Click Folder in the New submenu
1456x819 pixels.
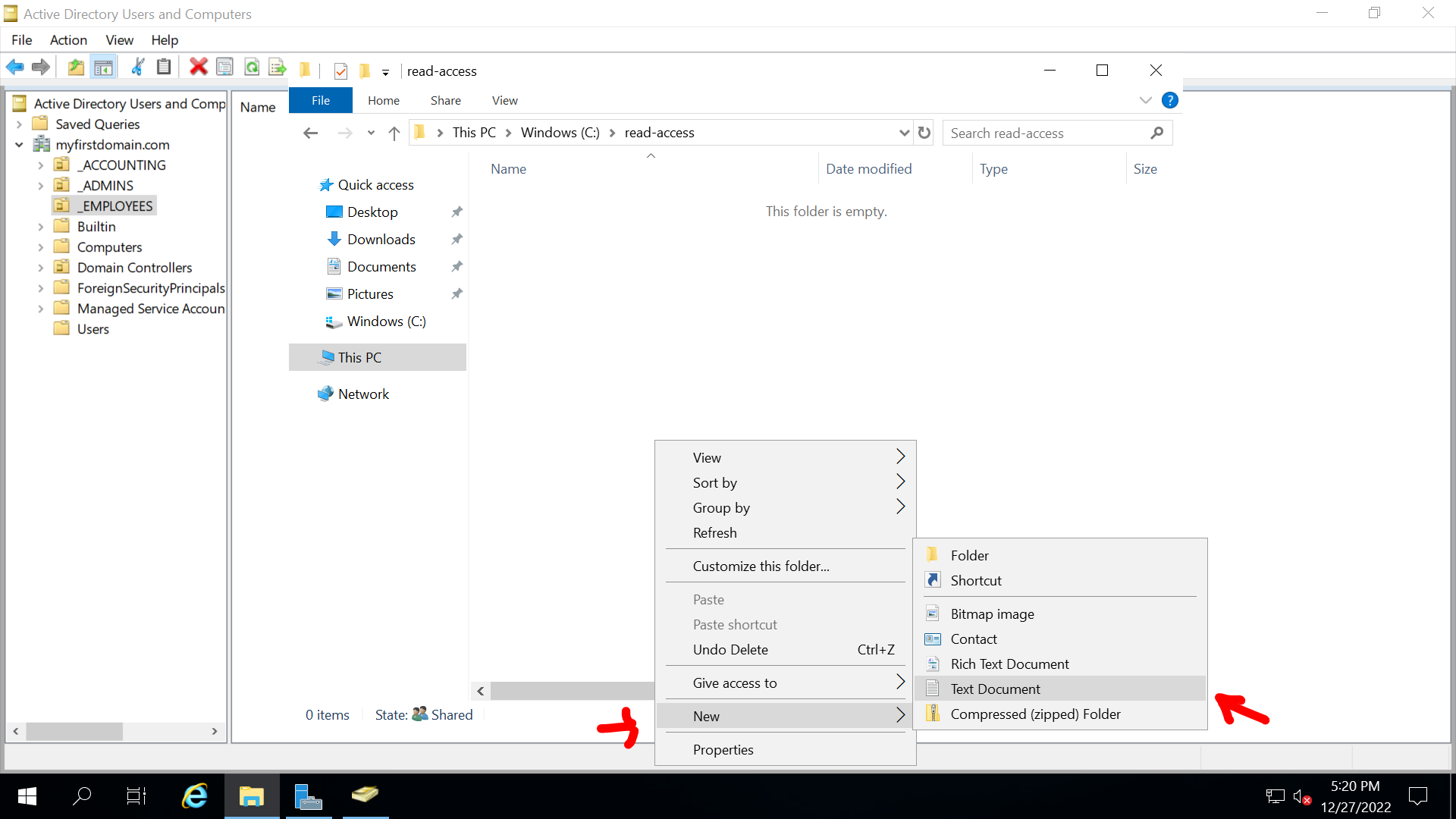968,555
